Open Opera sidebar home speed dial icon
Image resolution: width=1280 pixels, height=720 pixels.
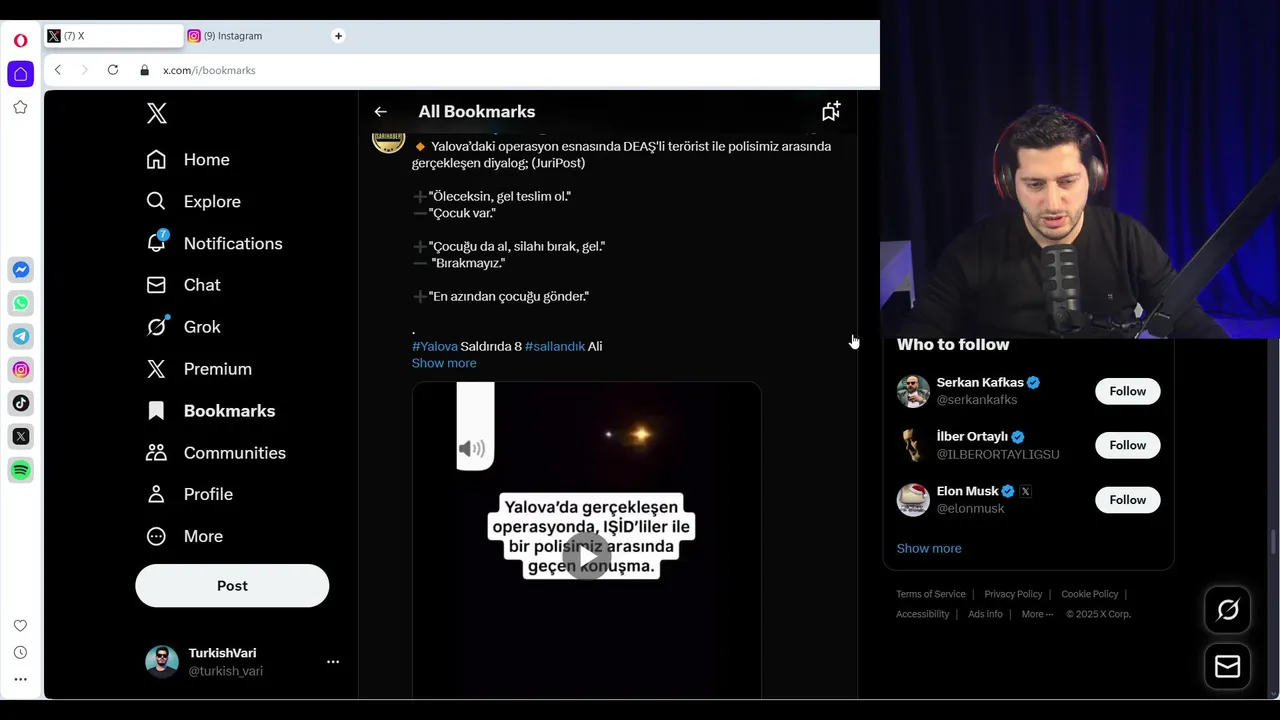pyautogui.click(x=20, y=74)
